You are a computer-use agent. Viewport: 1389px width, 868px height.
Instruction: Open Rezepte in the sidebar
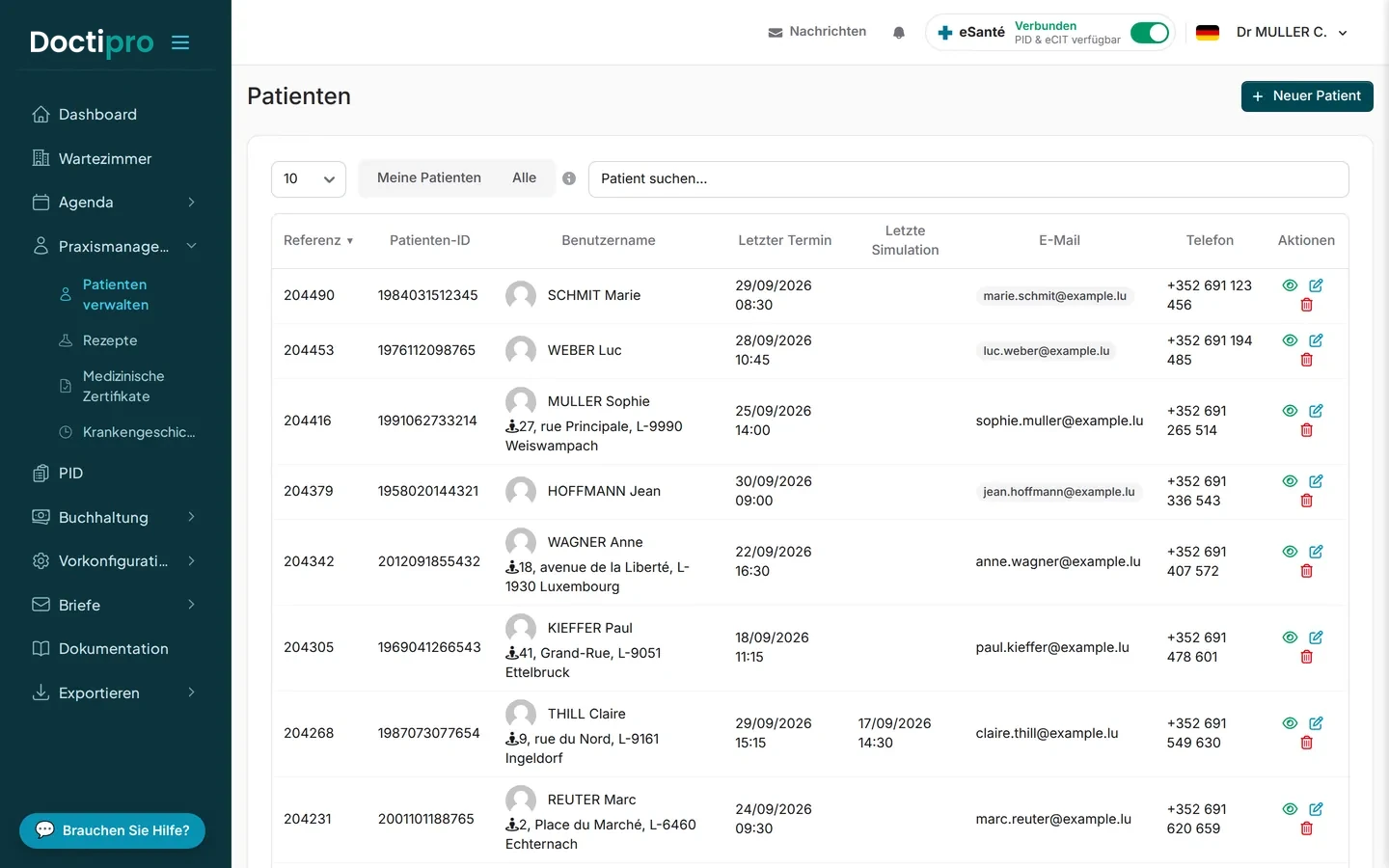(110, 340)
